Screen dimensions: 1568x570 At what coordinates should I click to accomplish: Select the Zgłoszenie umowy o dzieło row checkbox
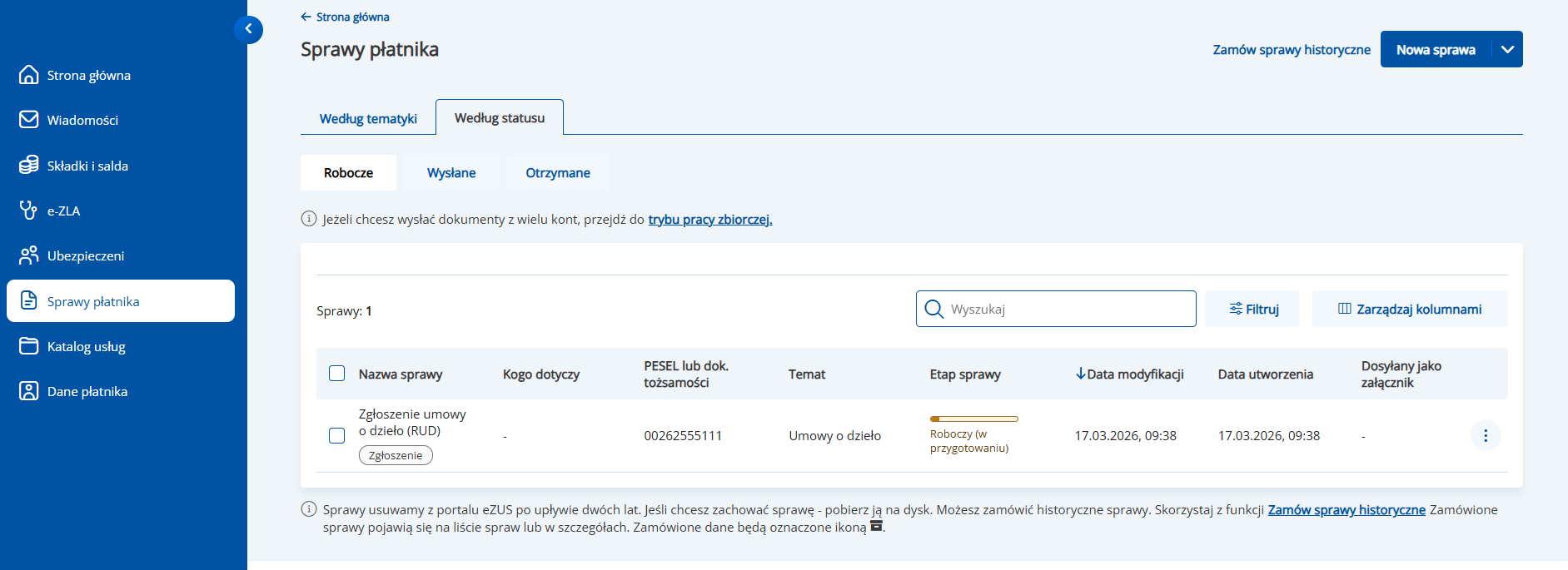coord(336,435)
